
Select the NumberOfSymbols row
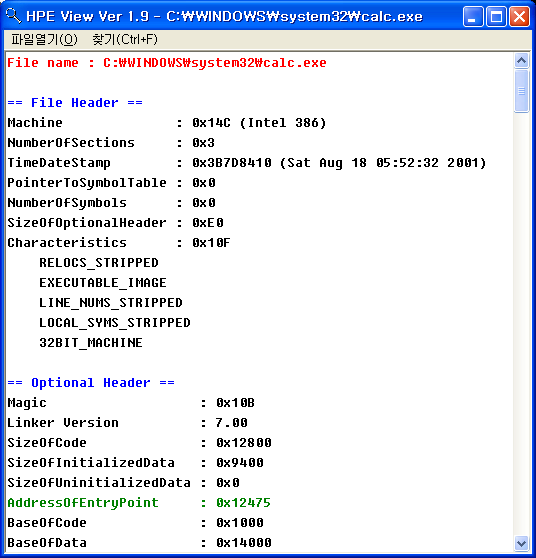111,202
